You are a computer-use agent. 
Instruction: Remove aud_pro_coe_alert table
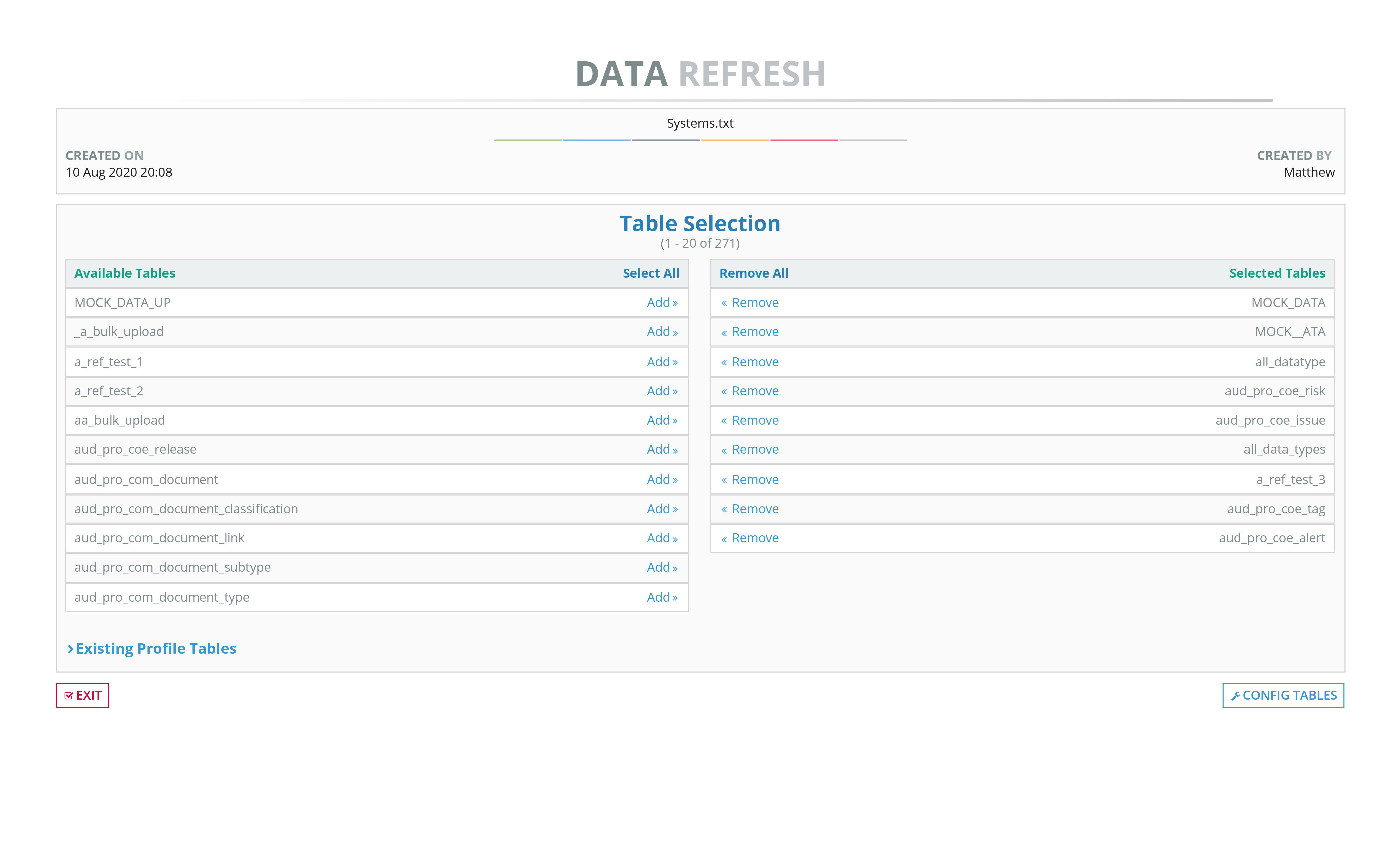750,538
